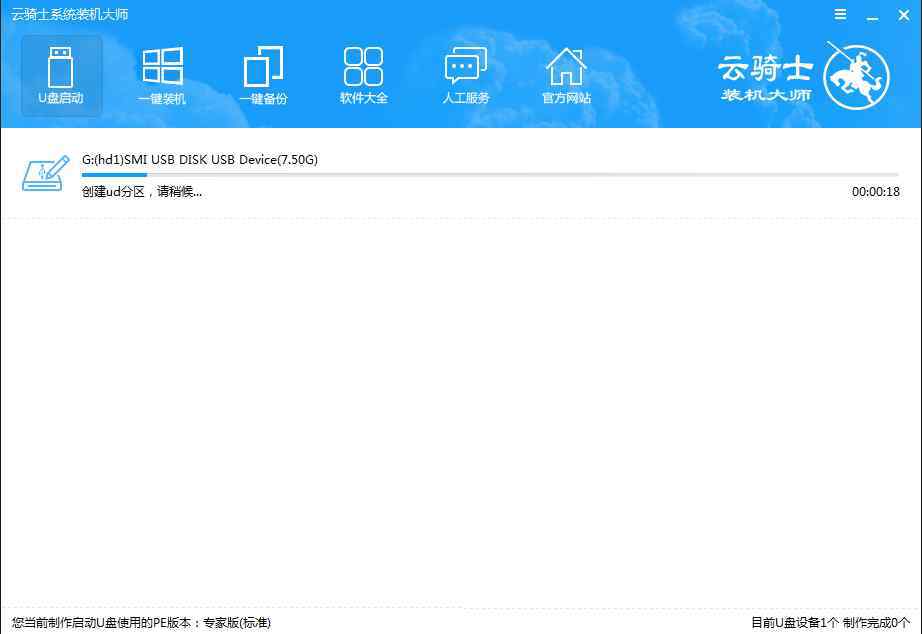Image resolution: width=922 pixels, height=634 pixels.
Task: Click the 00:00:18 elapsed timer
Action: pos(875,192)
